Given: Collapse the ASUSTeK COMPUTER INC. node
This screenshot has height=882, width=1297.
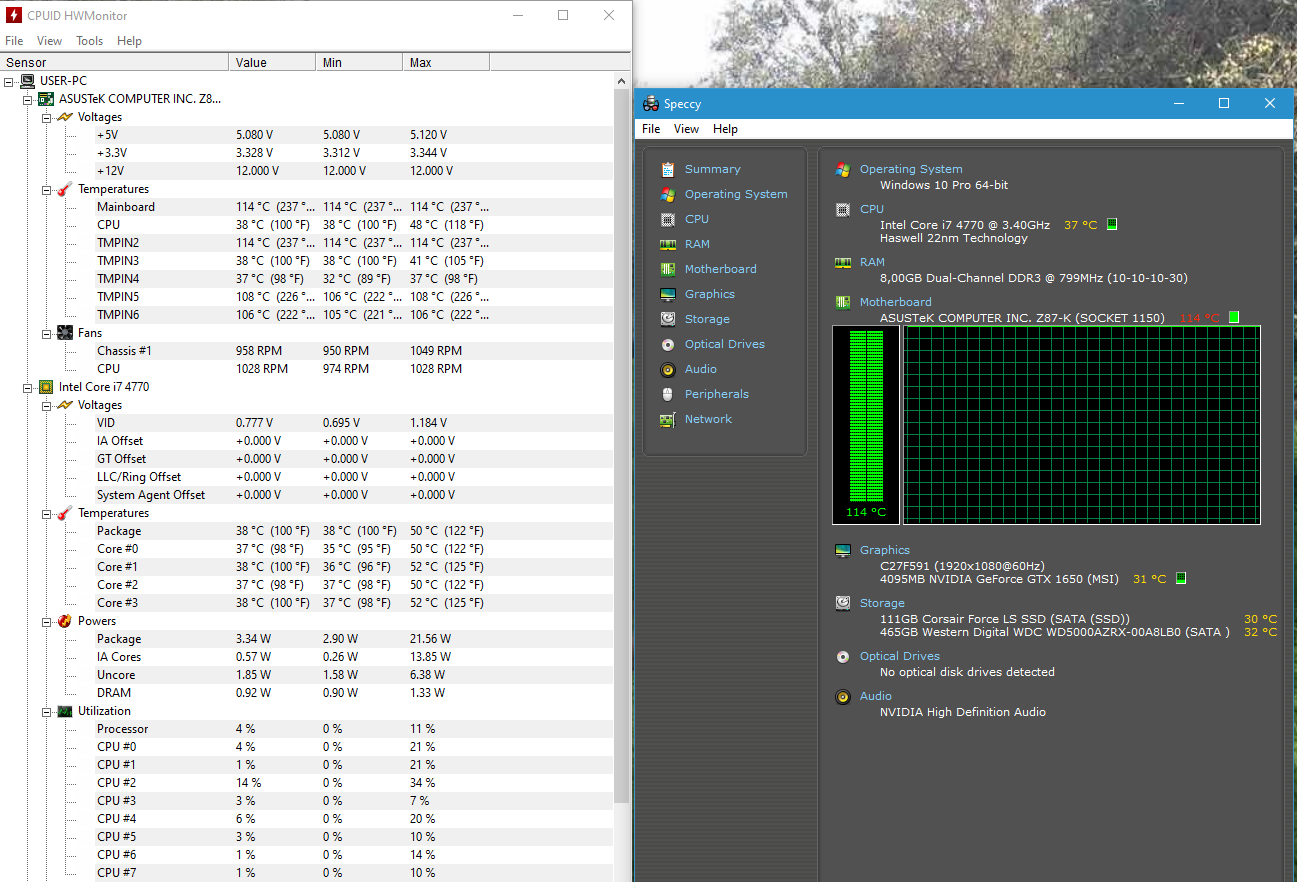Looking at the screenshot, I should (28, 99).
